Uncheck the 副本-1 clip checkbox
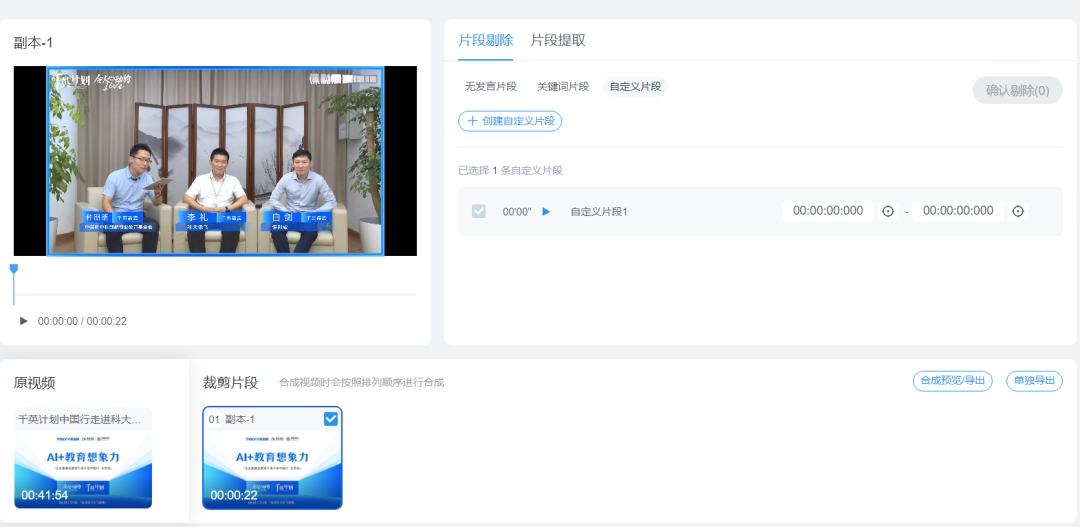Image resolution: width=1080 pixels, height=527 pixels. pos(331,419)
